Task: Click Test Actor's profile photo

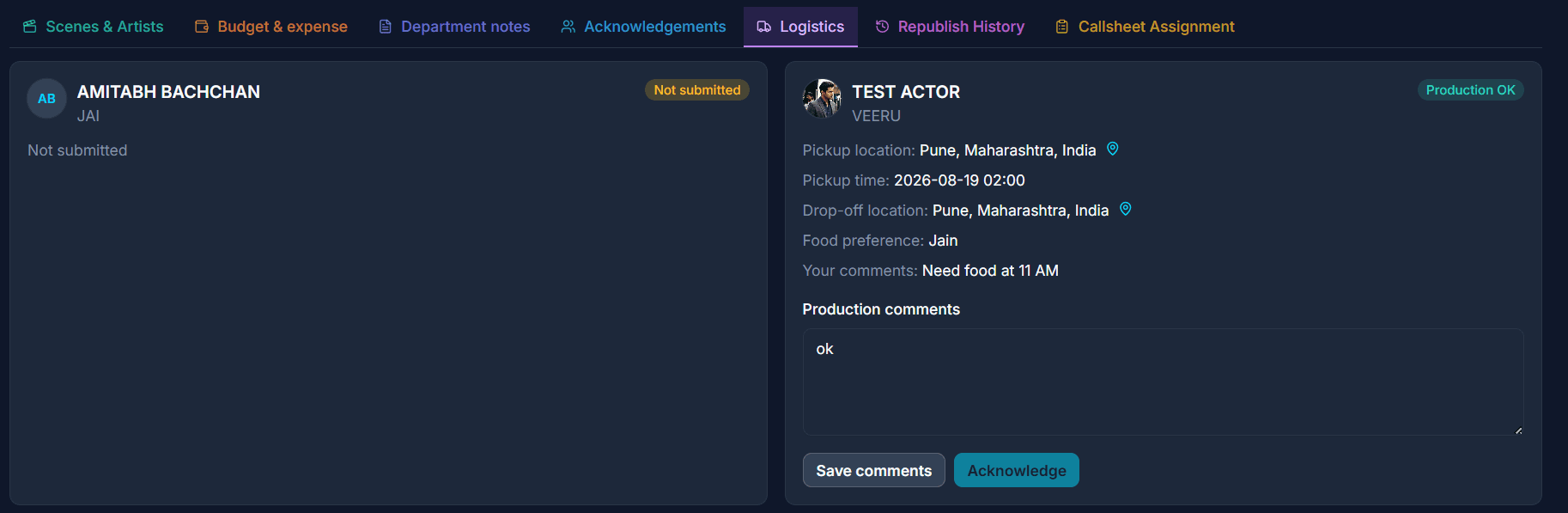Action: pyautogui.click(x=822, y=99)
